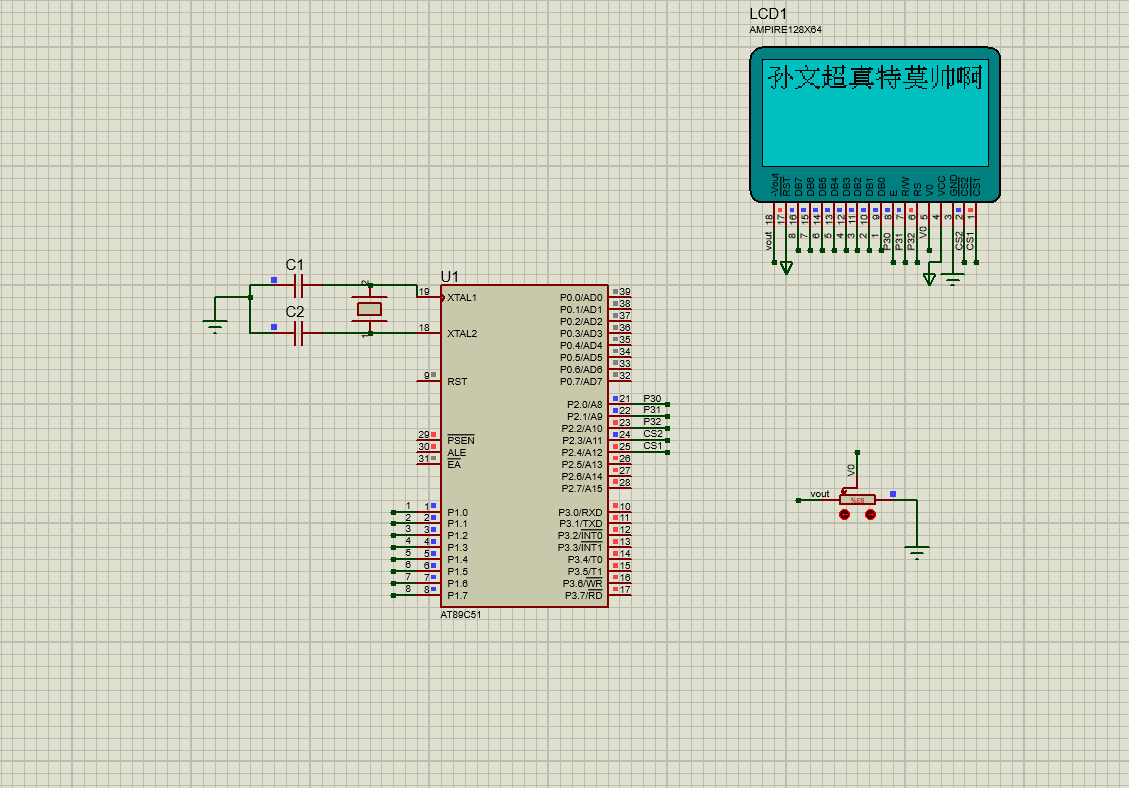Screen dimensions: 1129x788
Task: Click the C1 reference label
Action: (x=294, y=264)
